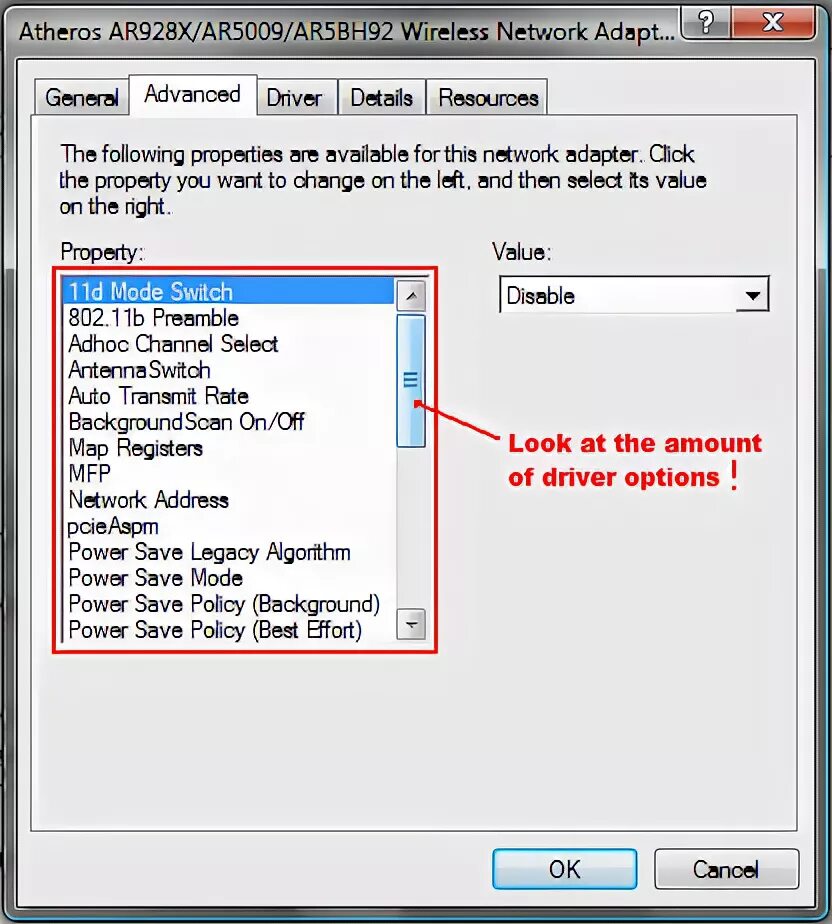Close the adapter properties dialog
The height and width of the screenshot is (924, 832).
(773, 22)
